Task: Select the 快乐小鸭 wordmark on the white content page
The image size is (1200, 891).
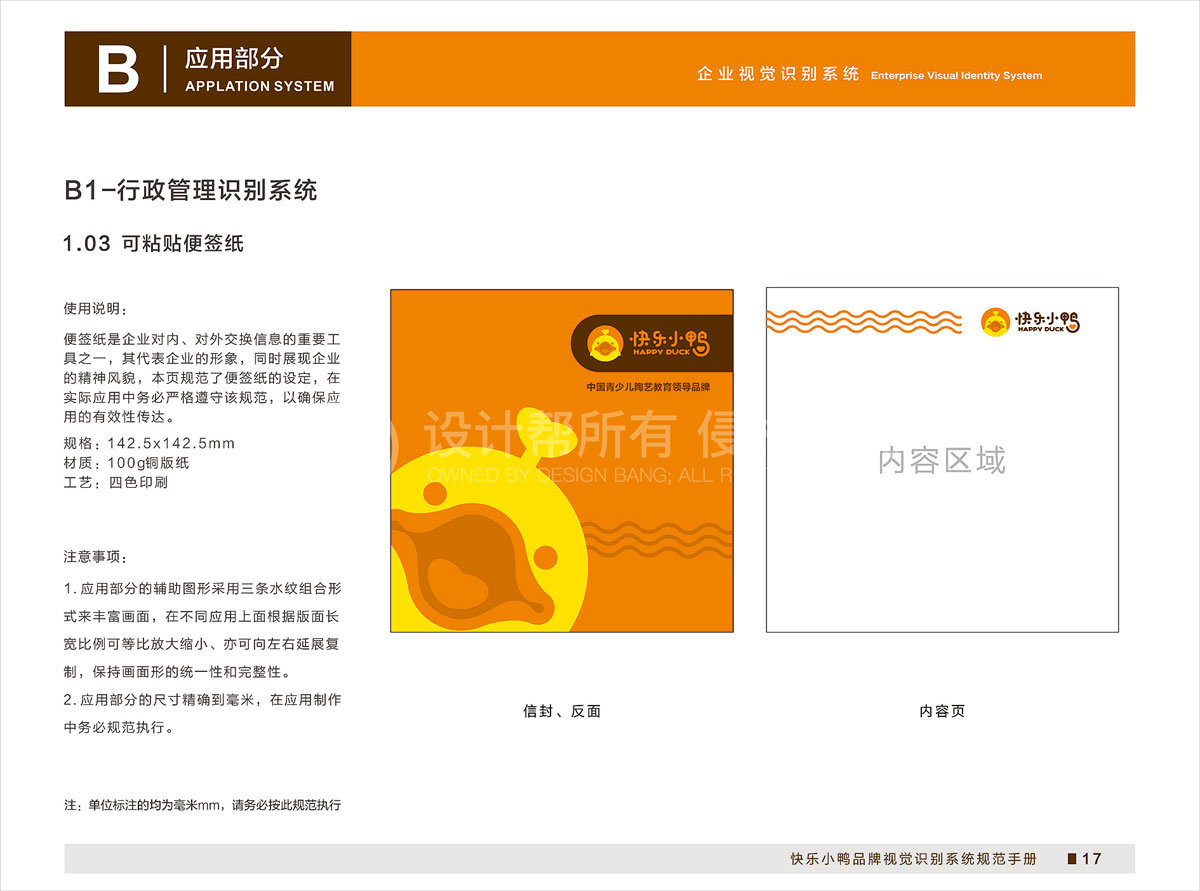Action: coord(1047,321)
